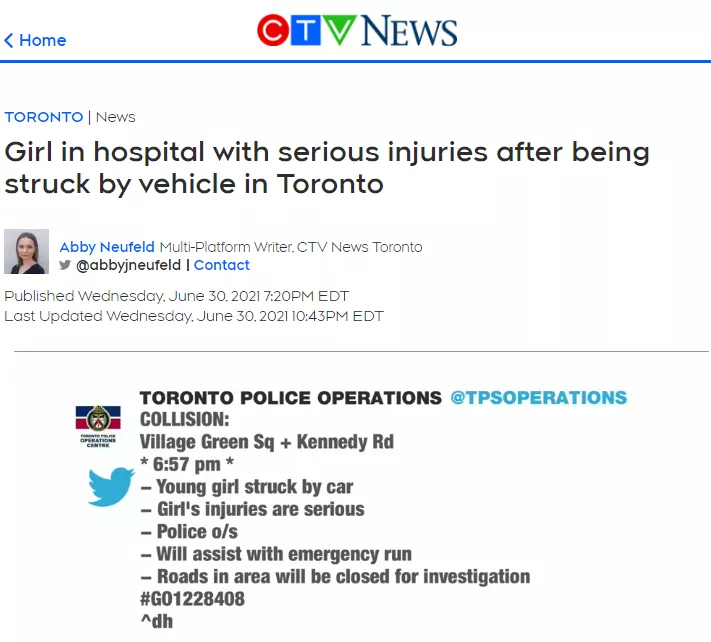The width and height of the screenshot is (711, 642).
Task: Click the Twitter bird next to @abbyjneufeld
Action: (x=65, y=264)
